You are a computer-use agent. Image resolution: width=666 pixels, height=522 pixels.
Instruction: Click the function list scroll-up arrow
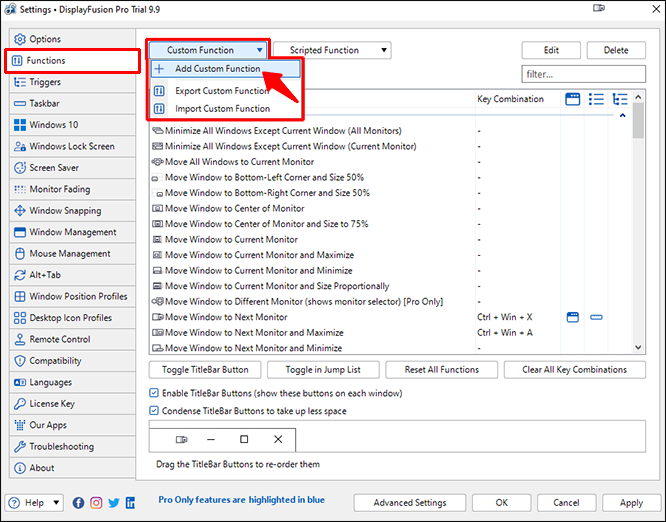[x=638, y=97]
